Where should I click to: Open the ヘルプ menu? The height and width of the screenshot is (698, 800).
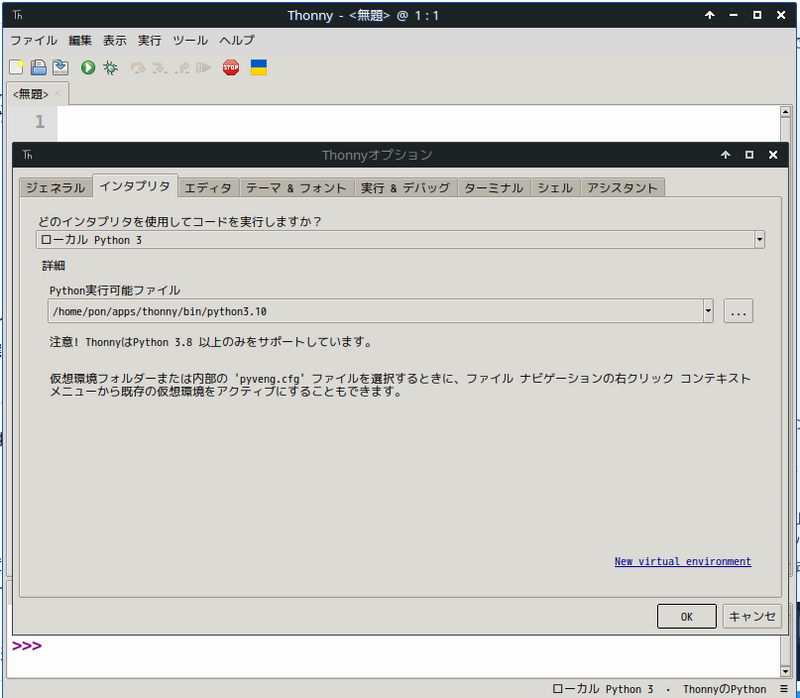(237, 40)
